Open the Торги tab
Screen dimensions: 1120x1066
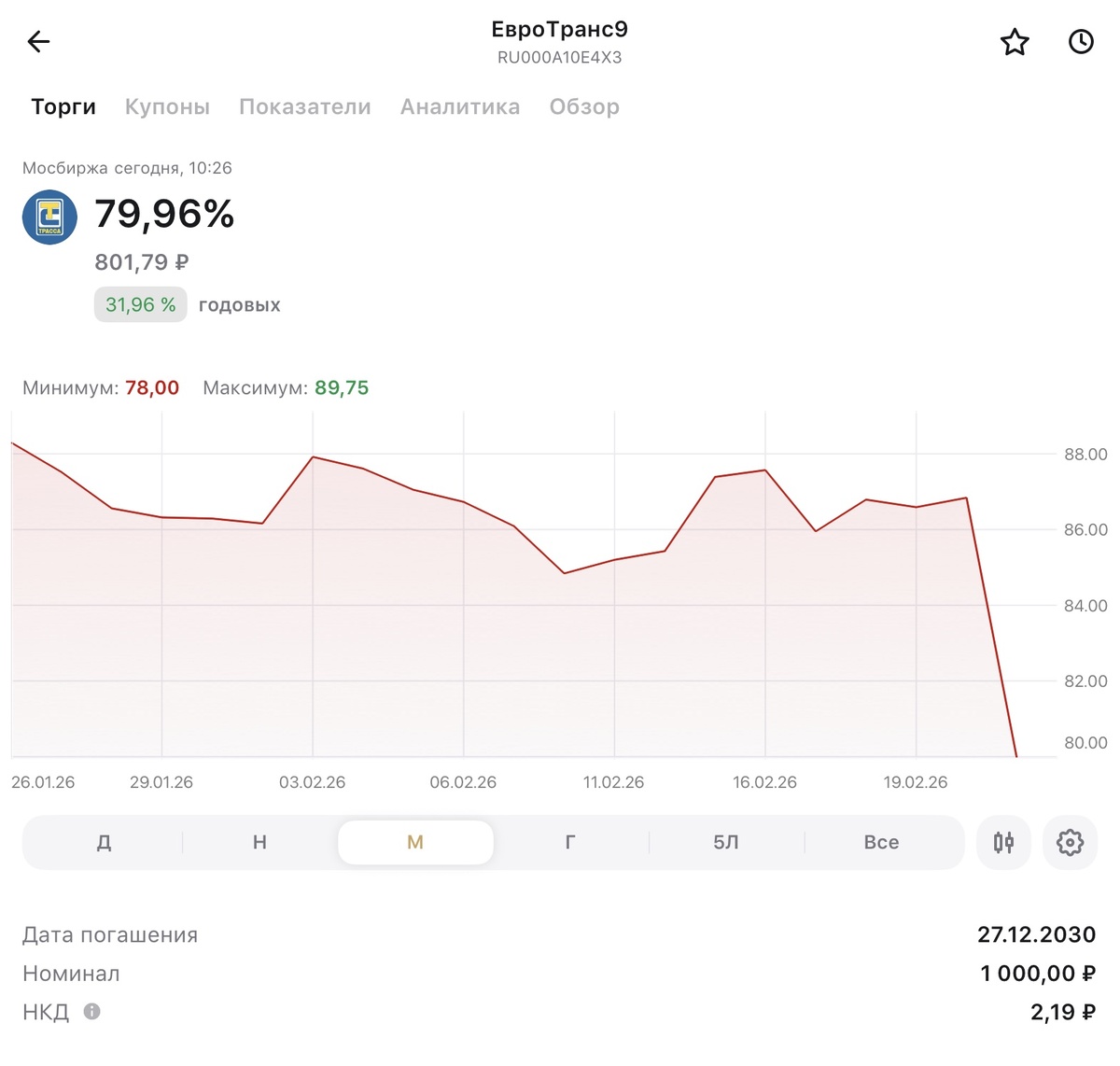click(63, 106)
